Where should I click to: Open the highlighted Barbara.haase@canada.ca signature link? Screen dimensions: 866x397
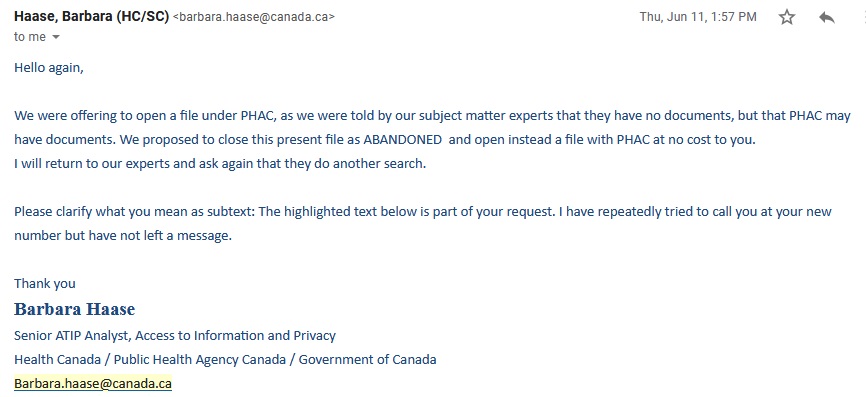[93, 383]
